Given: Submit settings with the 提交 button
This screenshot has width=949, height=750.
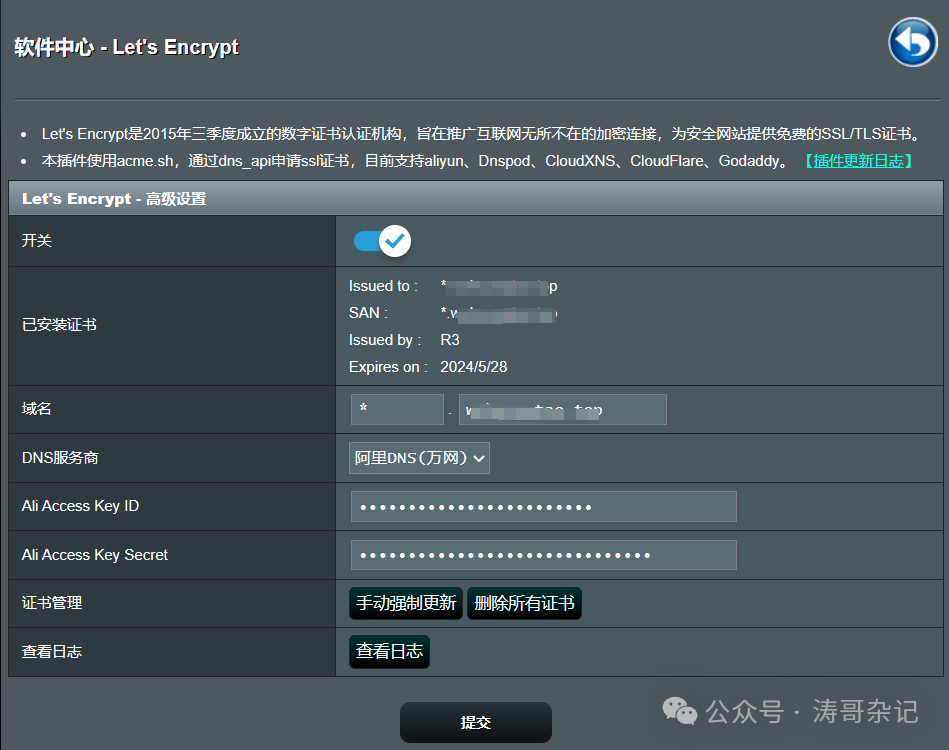Looking at the screenshot, I should 475,722.
